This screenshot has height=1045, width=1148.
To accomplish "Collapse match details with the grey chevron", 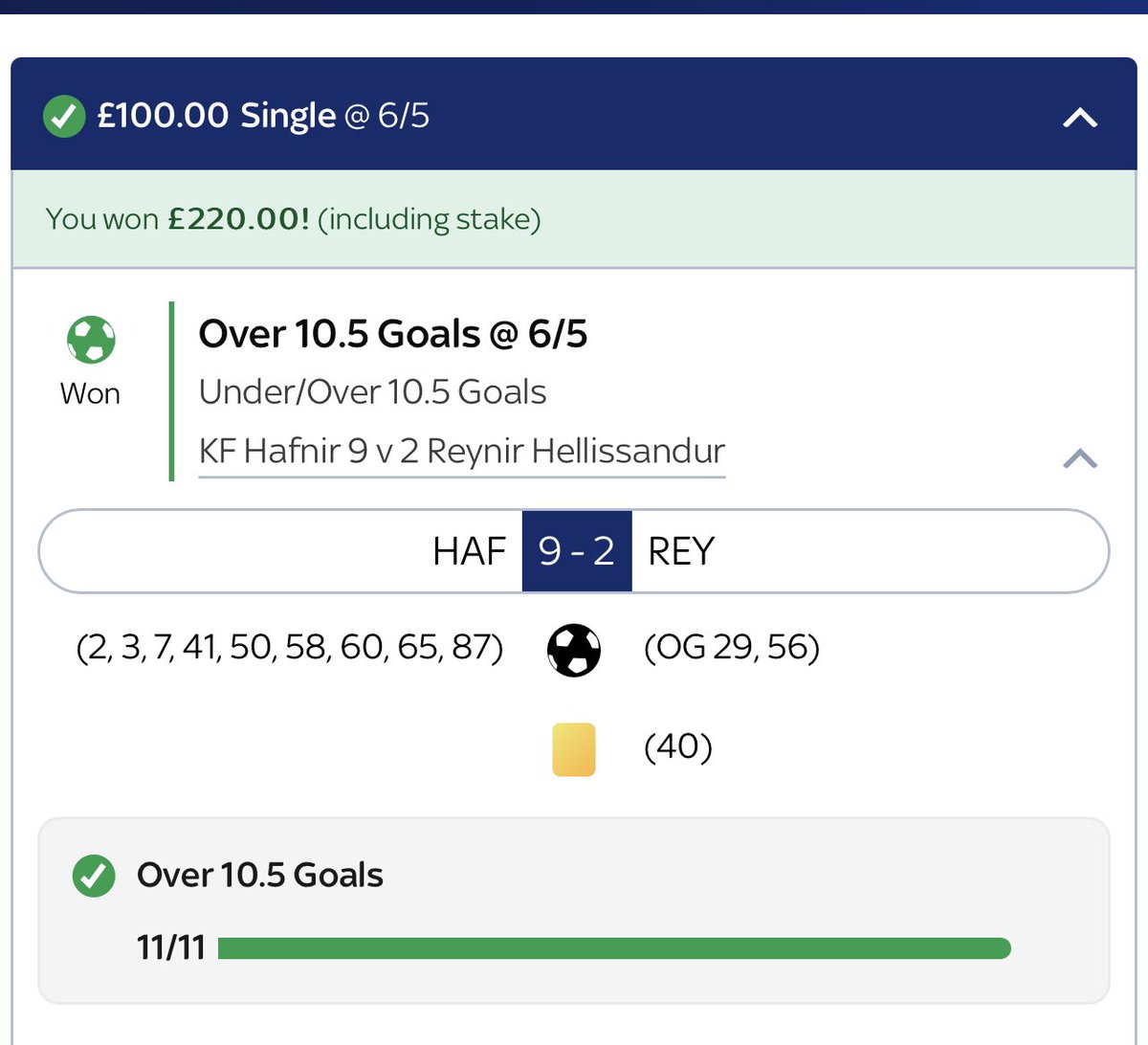I will (1080, 457).
